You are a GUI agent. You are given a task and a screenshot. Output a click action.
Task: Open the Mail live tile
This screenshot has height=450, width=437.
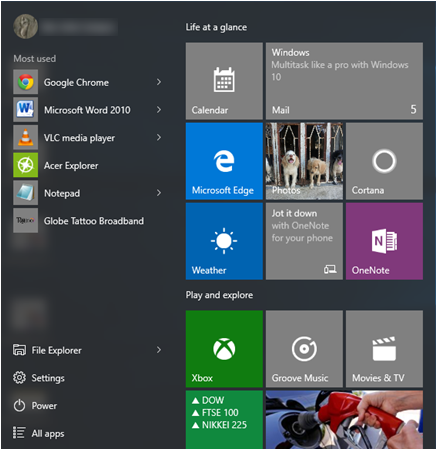click(344, 81)
